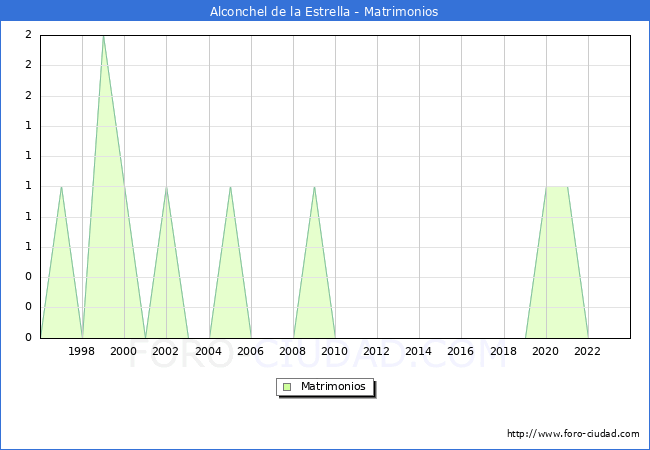Click the 2009 peak in the chart
Image resolution: width=650 pixels, height=450 pixels.
pos(315,187)
